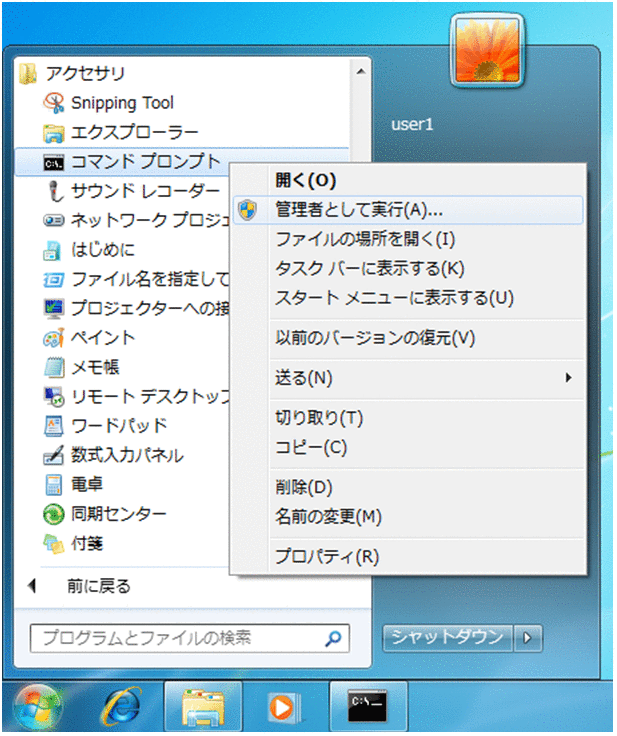Click the ワードパッド label

(119, 426)
